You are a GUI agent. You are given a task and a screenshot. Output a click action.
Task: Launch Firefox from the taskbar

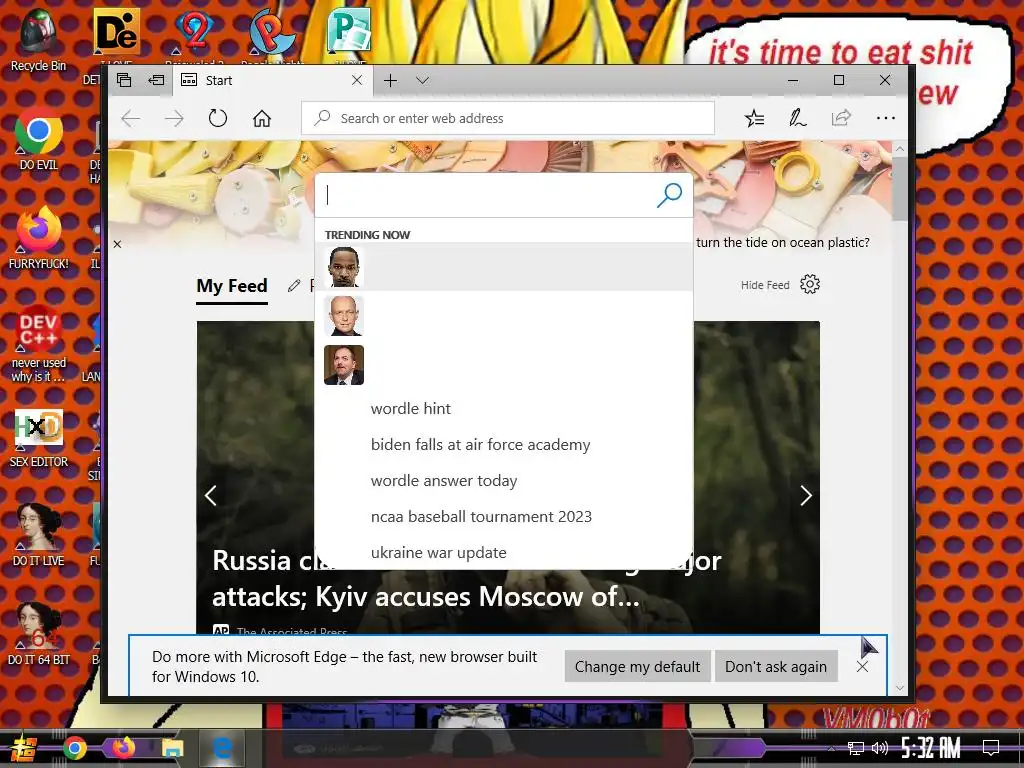click(123, 748)
